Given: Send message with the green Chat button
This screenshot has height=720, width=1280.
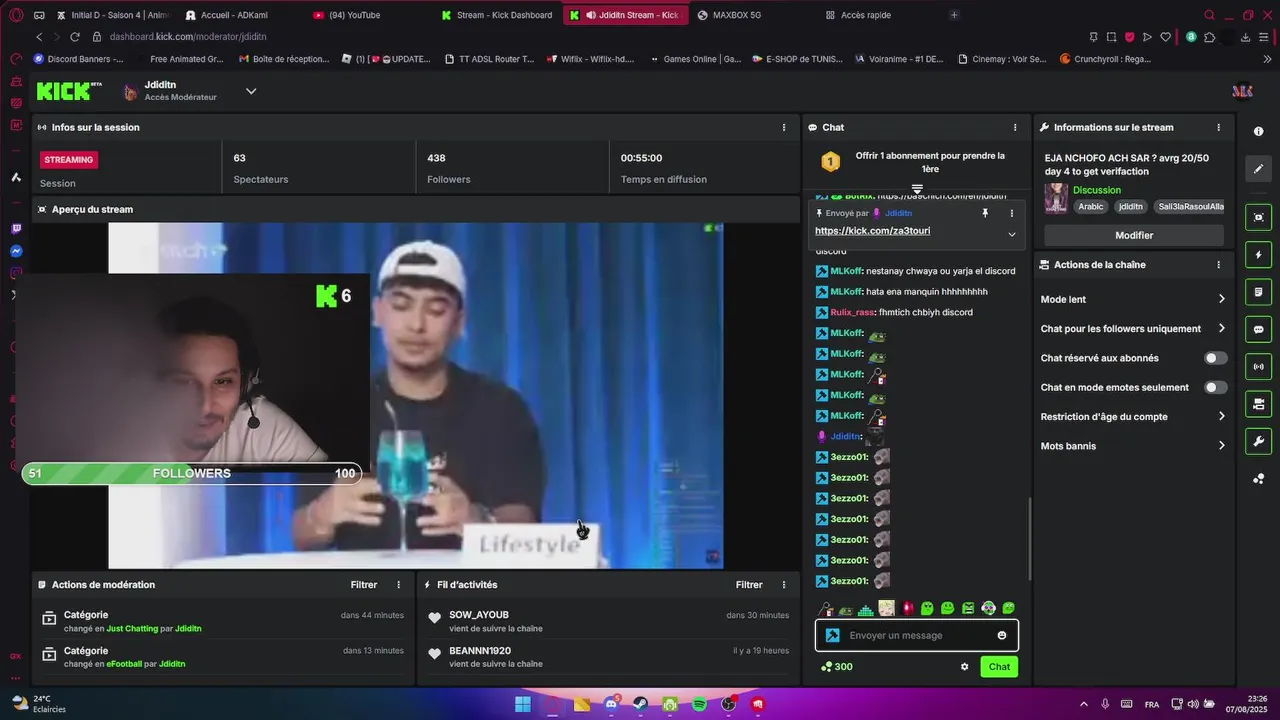Looking at the screenshot, I should click(x=999, y=667).
